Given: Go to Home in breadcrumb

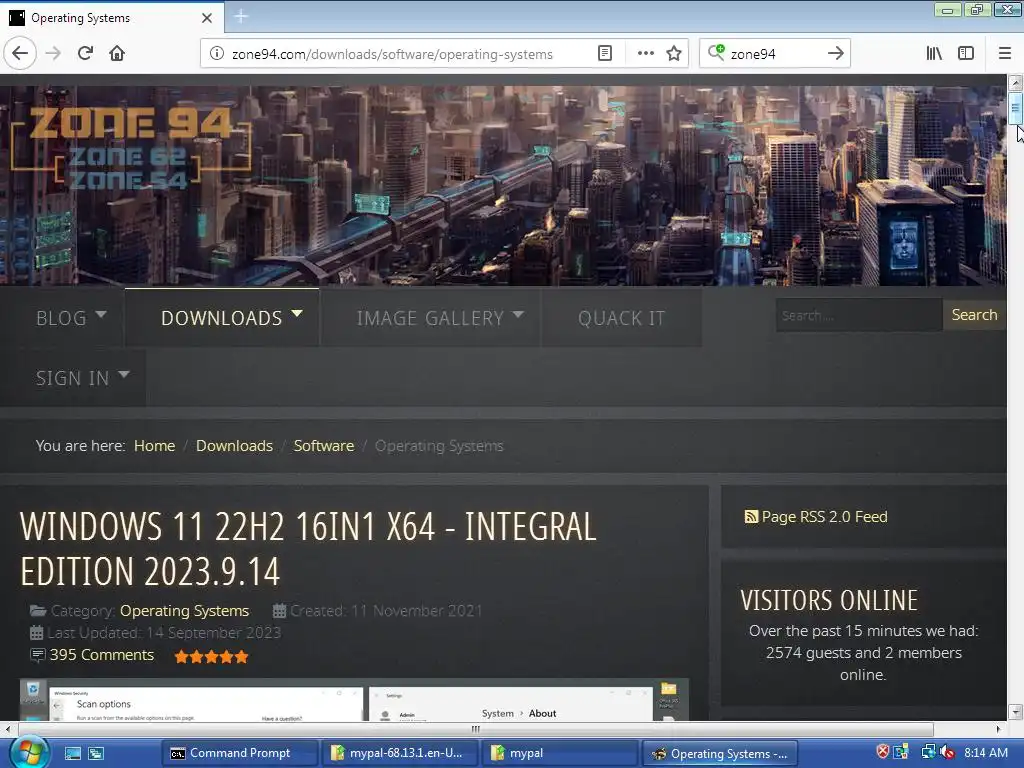Looking at the screenshot, I should click(155, 445).
